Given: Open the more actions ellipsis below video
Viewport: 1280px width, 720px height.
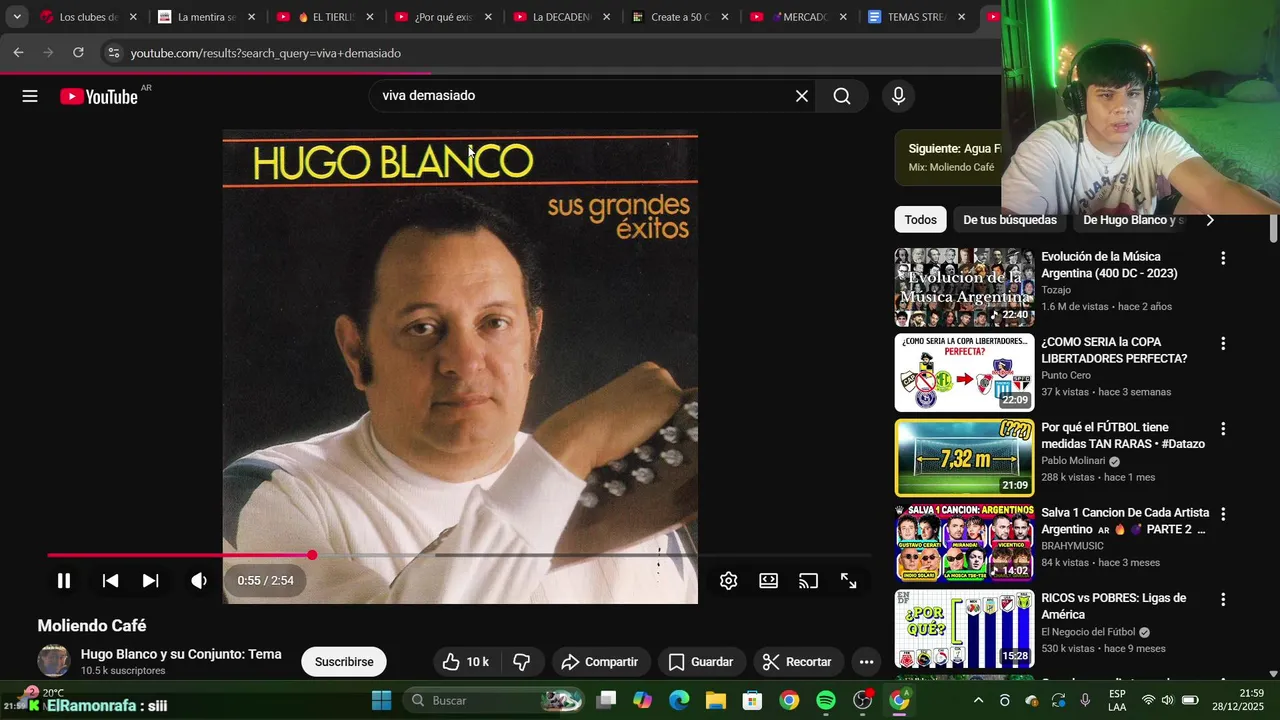Looking at the screenshot, I should (x=867, y=662).
